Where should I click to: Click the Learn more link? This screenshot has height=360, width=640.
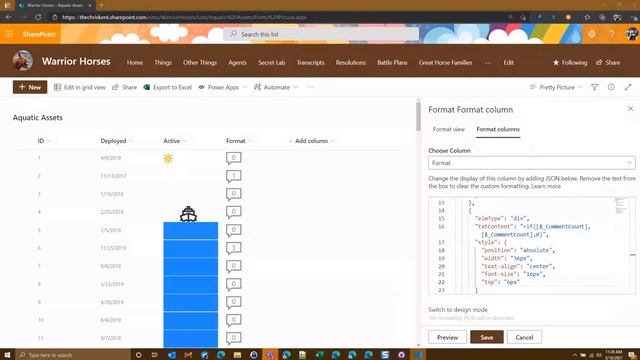tap(546, 186)
